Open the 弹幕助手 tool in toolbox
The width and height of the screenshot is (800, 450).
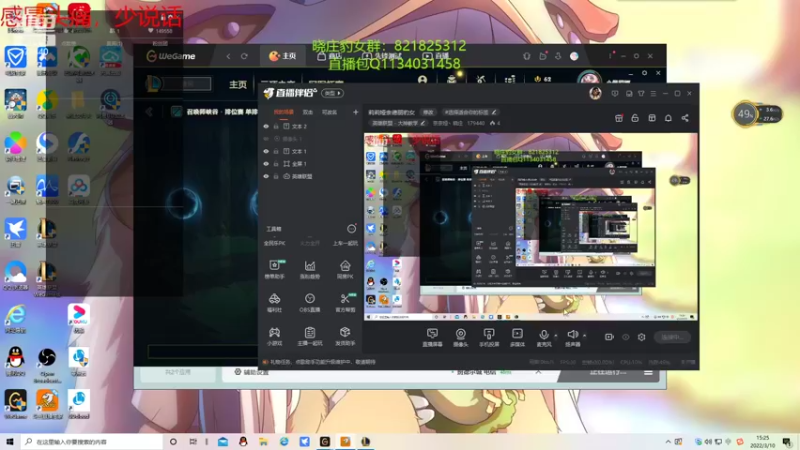tap(274, 269)
